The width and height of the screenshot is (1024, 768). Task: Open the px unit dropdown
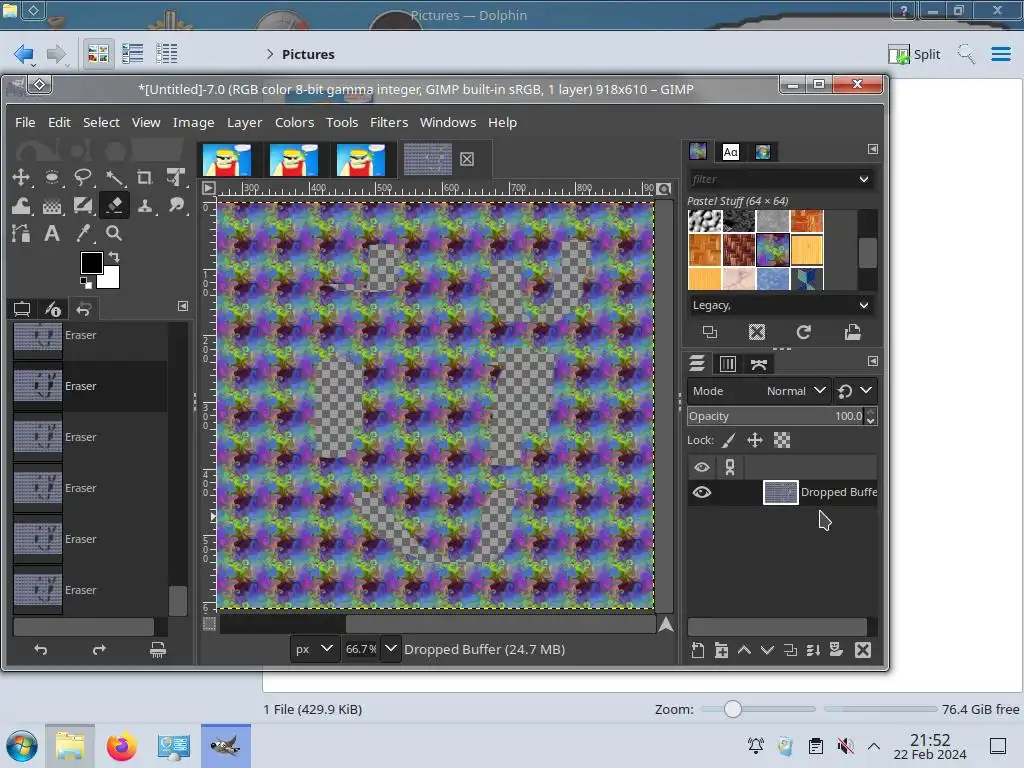tap(314, 649)
